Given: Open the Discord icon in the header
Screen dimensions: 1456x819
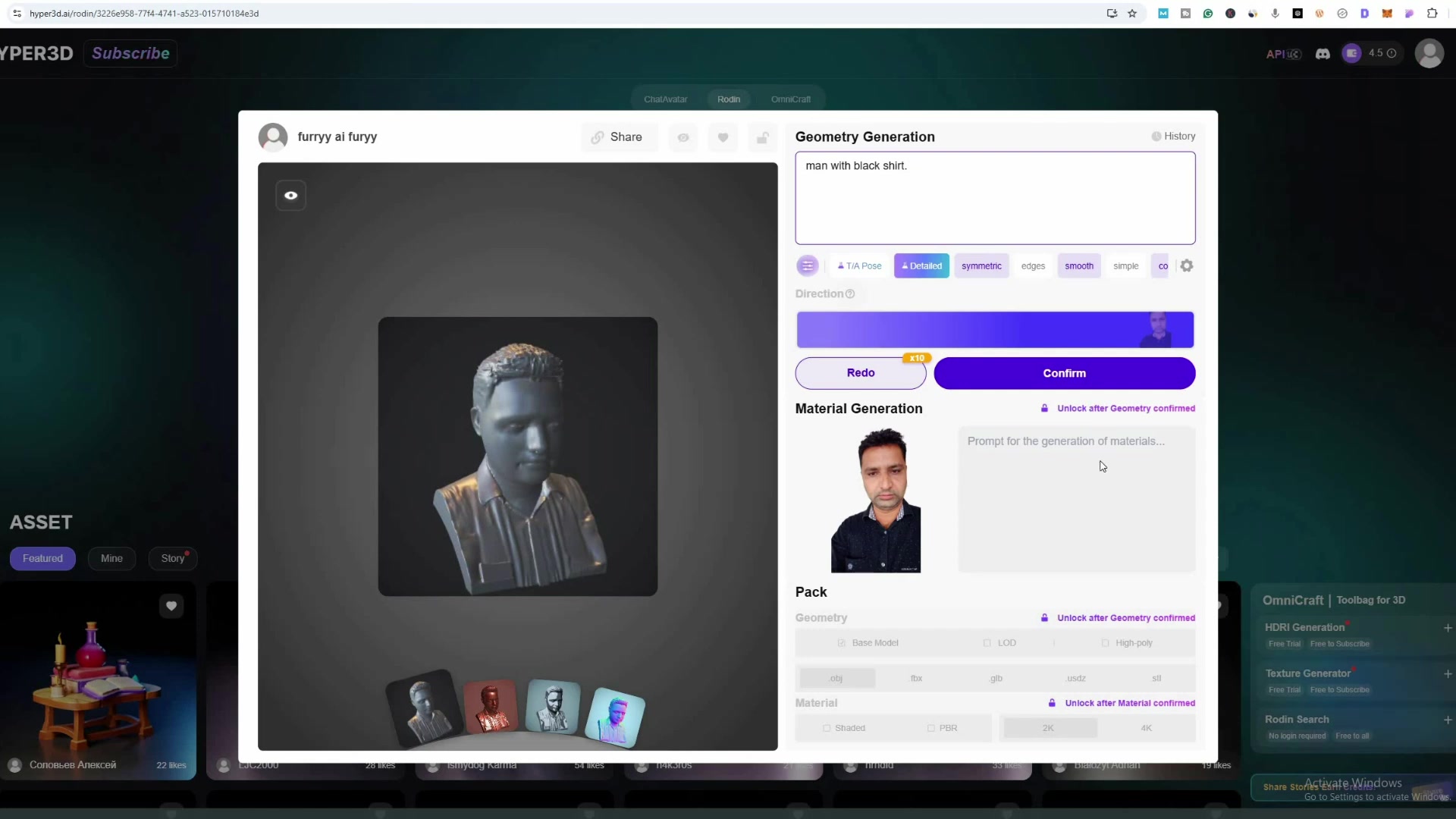Looking at the screenshot, I should (x=1323, y=53).
